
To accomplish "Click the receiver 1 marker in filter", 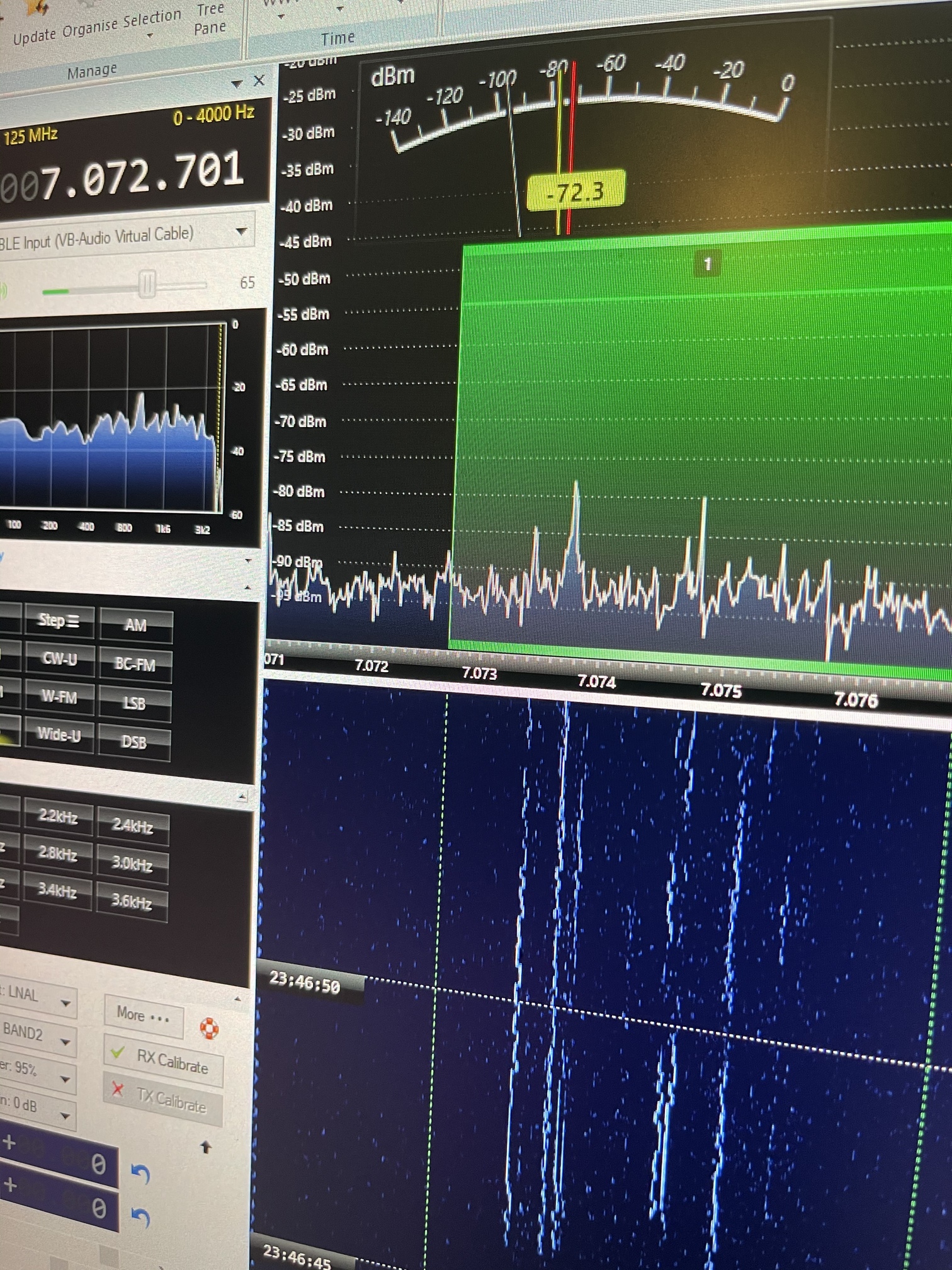I will pos(707,264).
